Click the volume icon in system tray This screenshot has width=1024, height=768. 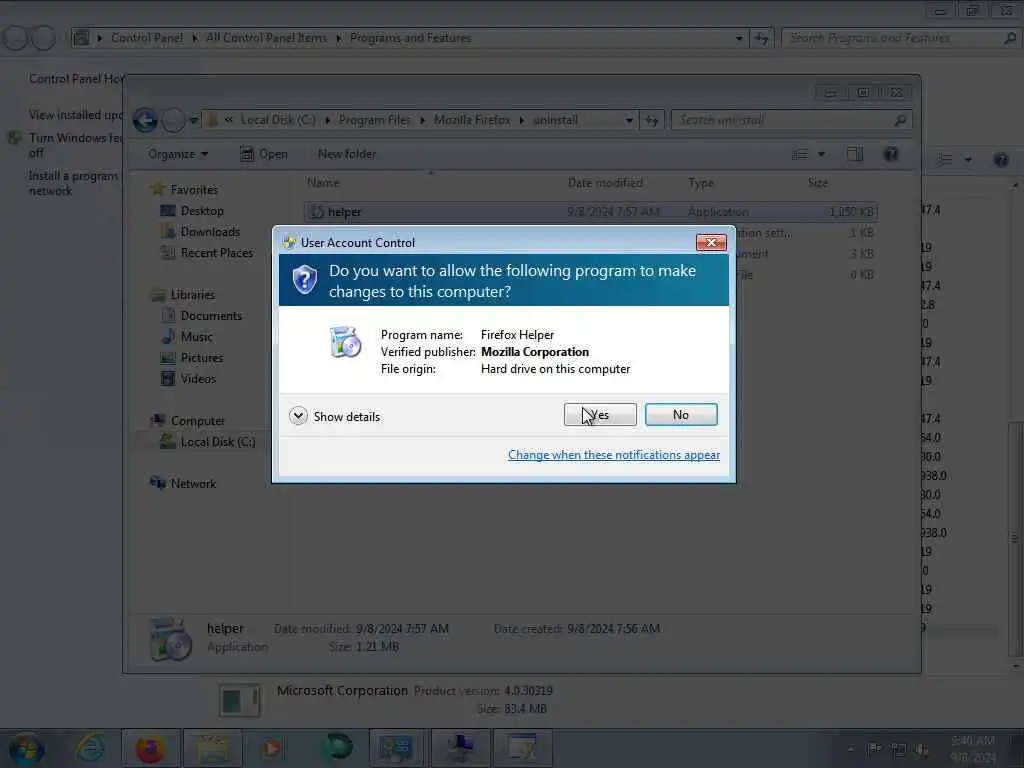(x=922, y=750)
